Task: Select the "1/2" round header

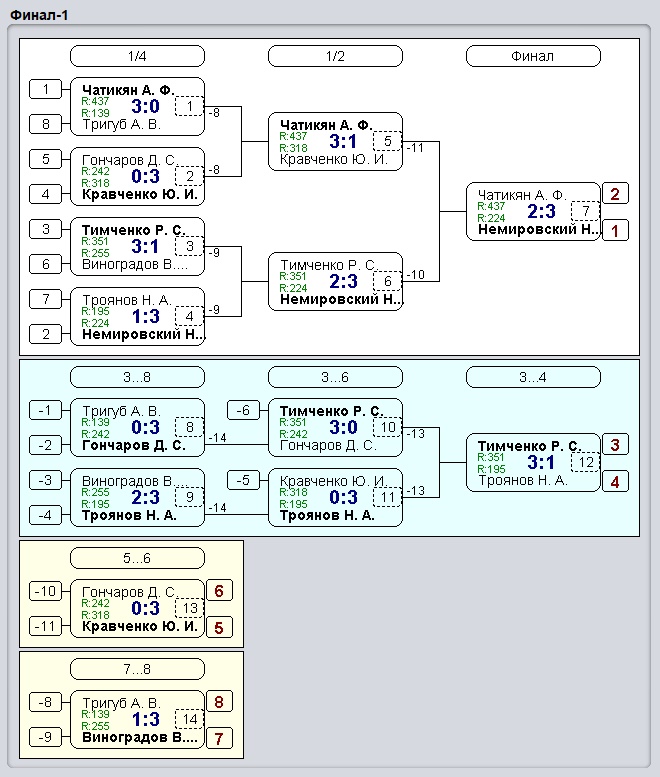Action: (335, 56)
